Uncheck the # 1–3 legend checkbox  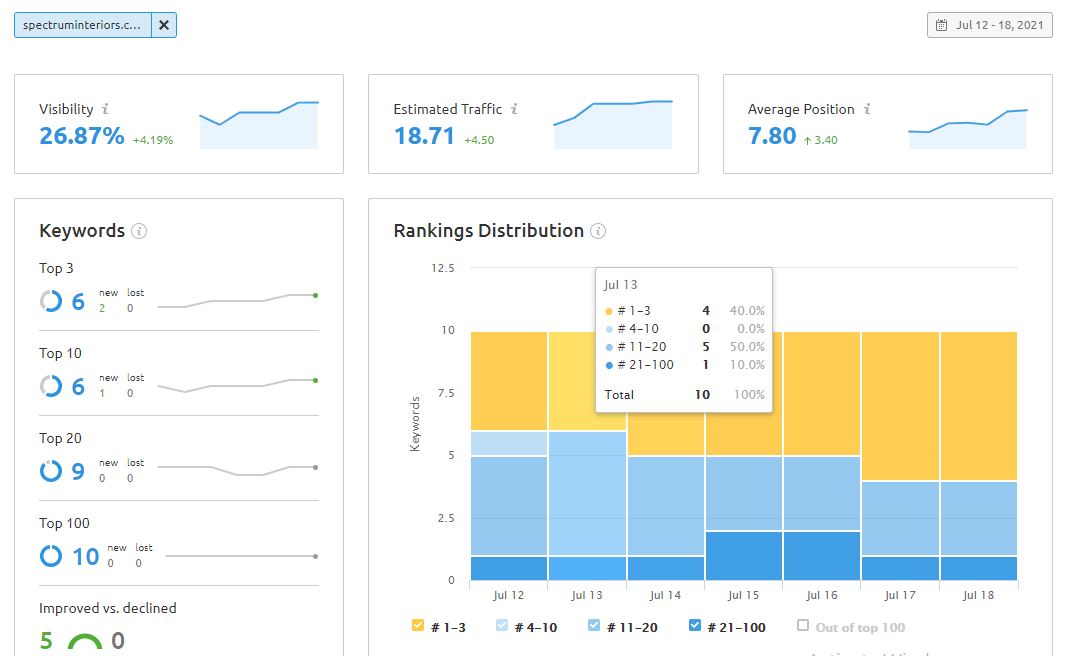pyautogui.click(x=418, y=626)
